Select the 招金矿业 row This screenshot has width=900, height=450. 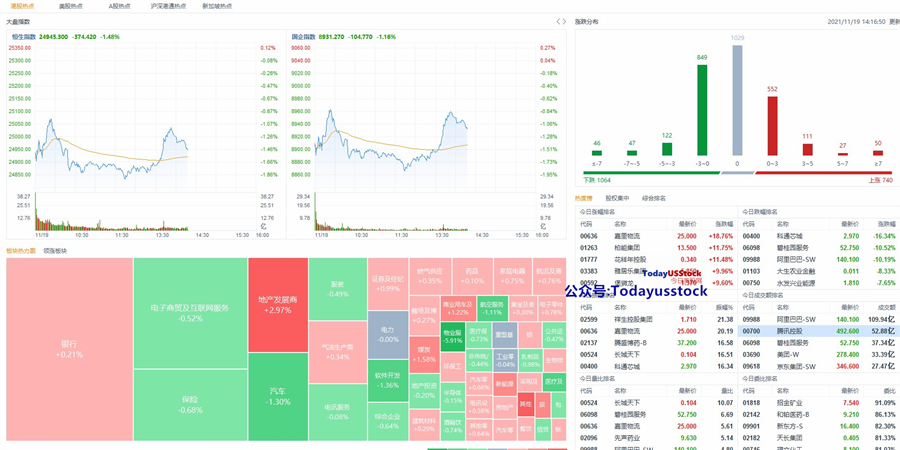click(x=819, y=402)
